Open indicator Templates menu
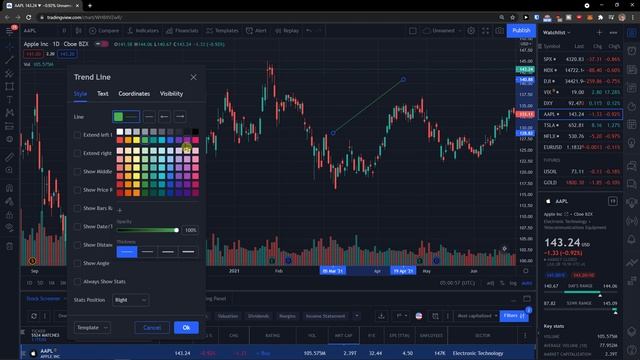 tap(222, 31)
